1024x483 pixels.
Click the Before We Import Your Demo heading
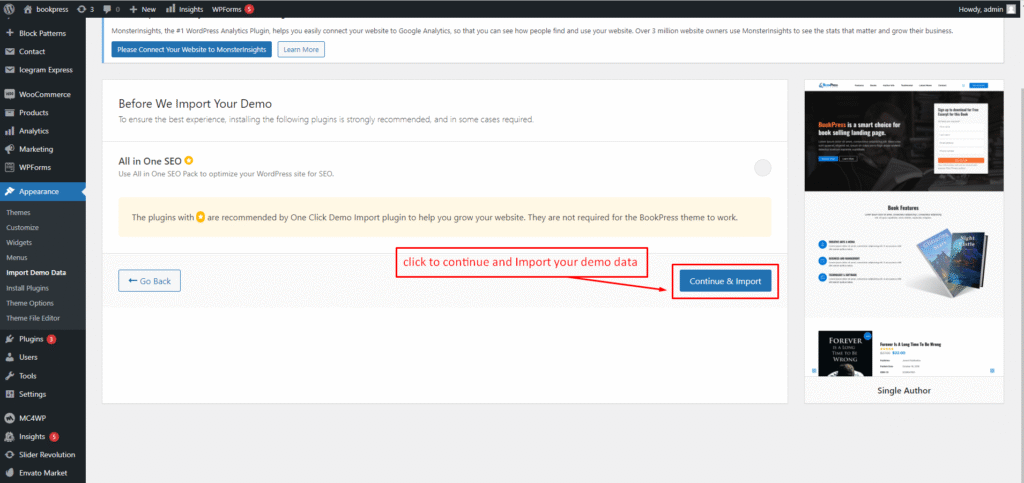click(x=195, y=104)
